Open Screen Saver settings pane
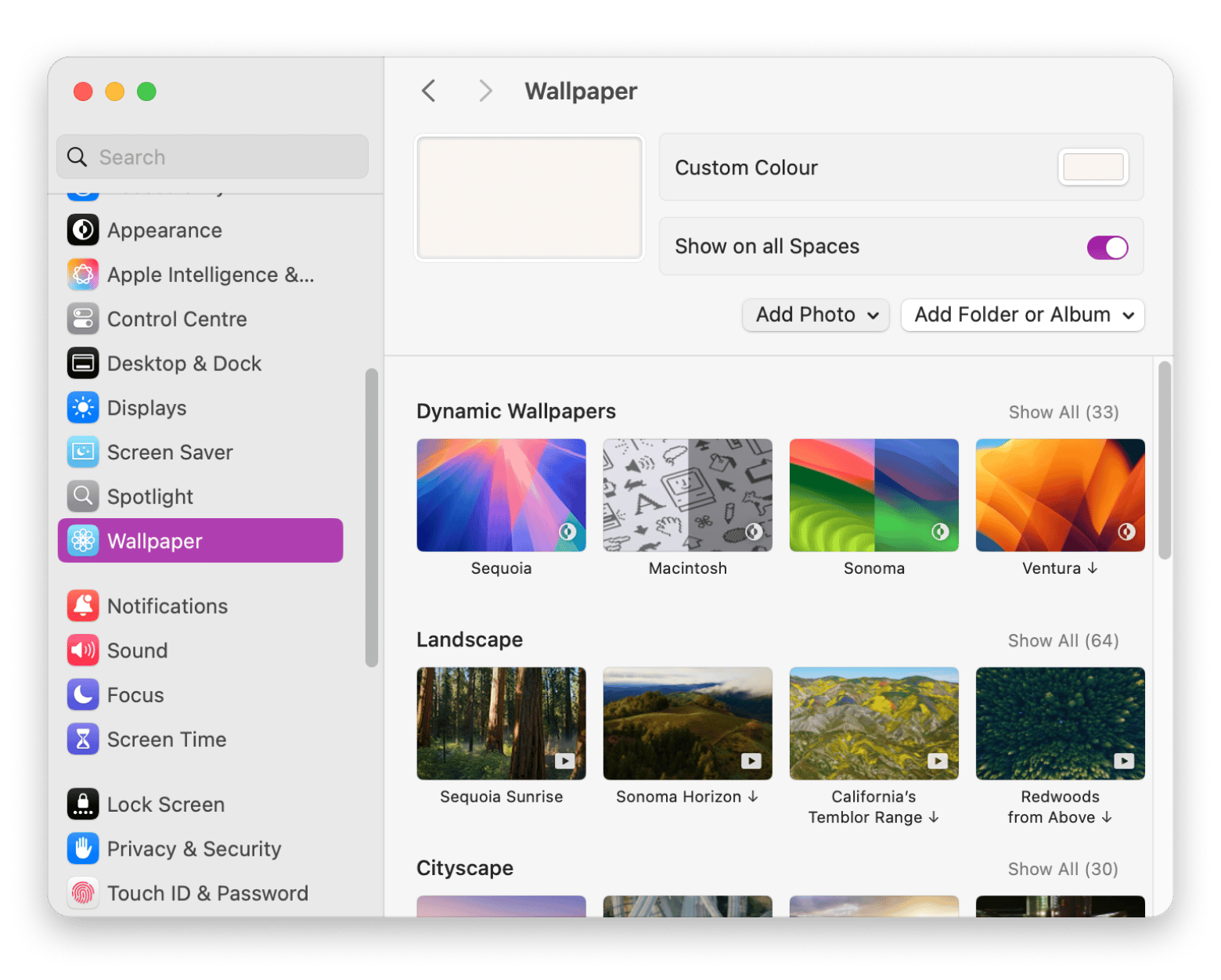This screenshot has width=1221, height=980. (x=200, y=452)
